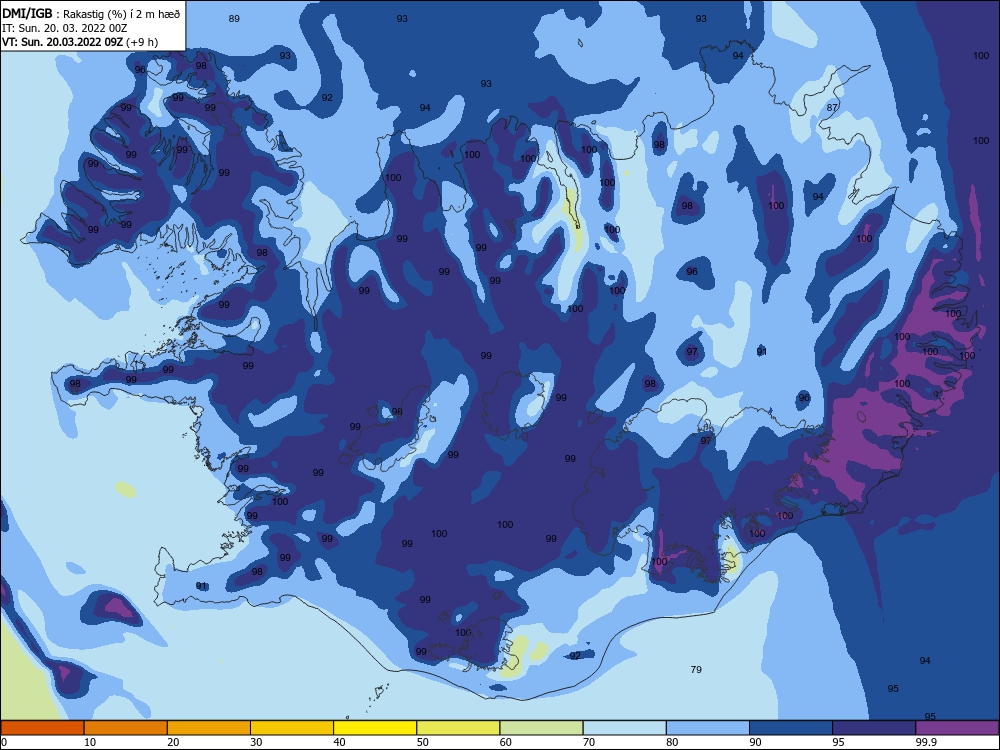This screenshot has width=1000, height=750.
Task: Click the 'VT: Sun. 20.03.2022 09Z (+9 h)' line
Action: point(80,42)
